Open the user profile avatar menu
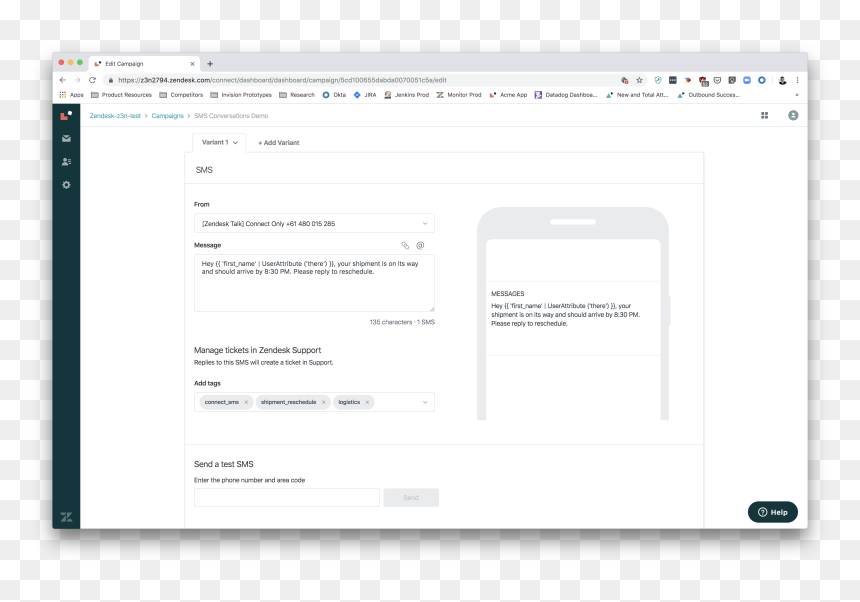The image size is (860, 602). tap(793, 115)
